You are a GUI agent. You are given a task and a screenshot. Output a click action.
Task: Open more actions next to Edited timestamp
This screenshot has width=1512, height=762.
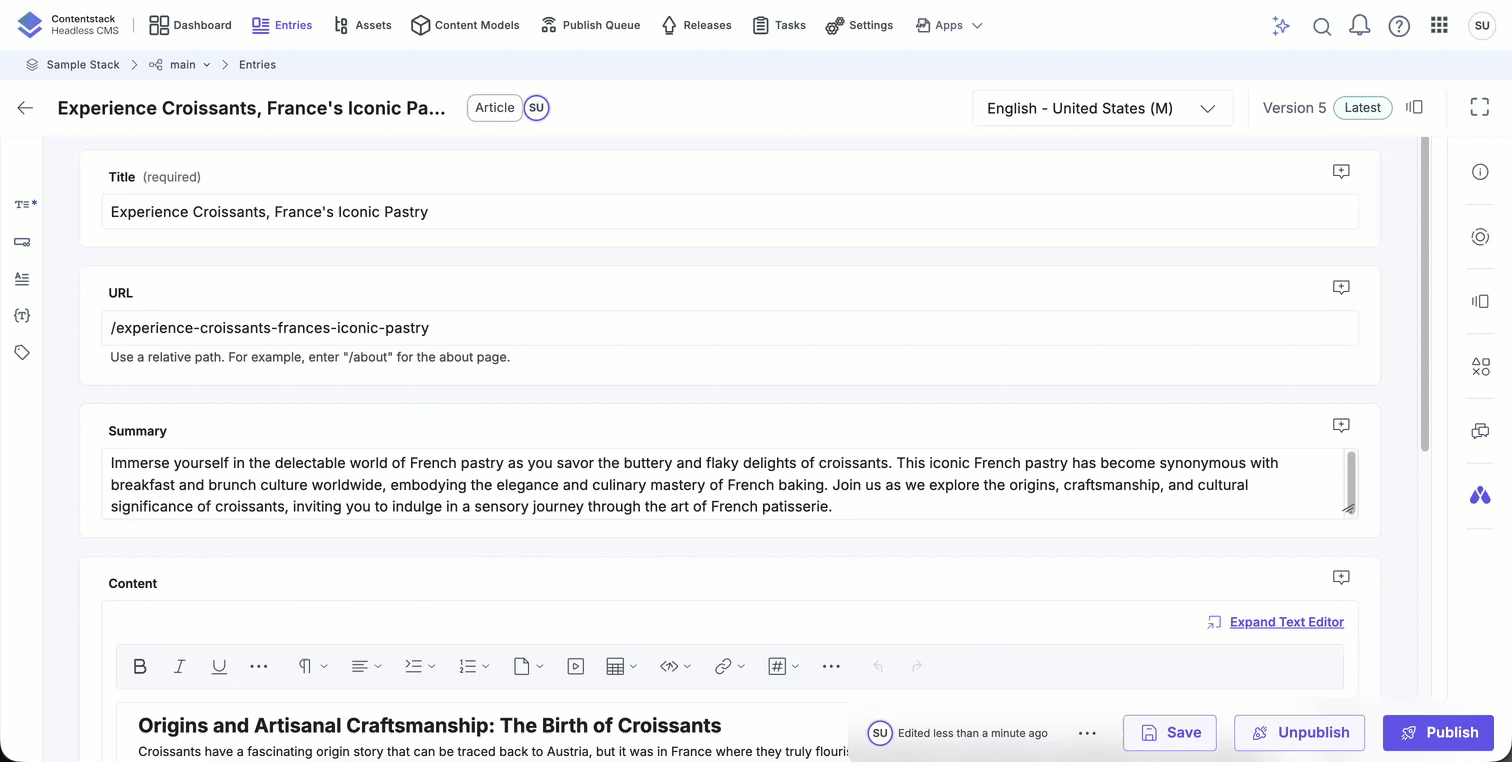tap(1088, 733)
